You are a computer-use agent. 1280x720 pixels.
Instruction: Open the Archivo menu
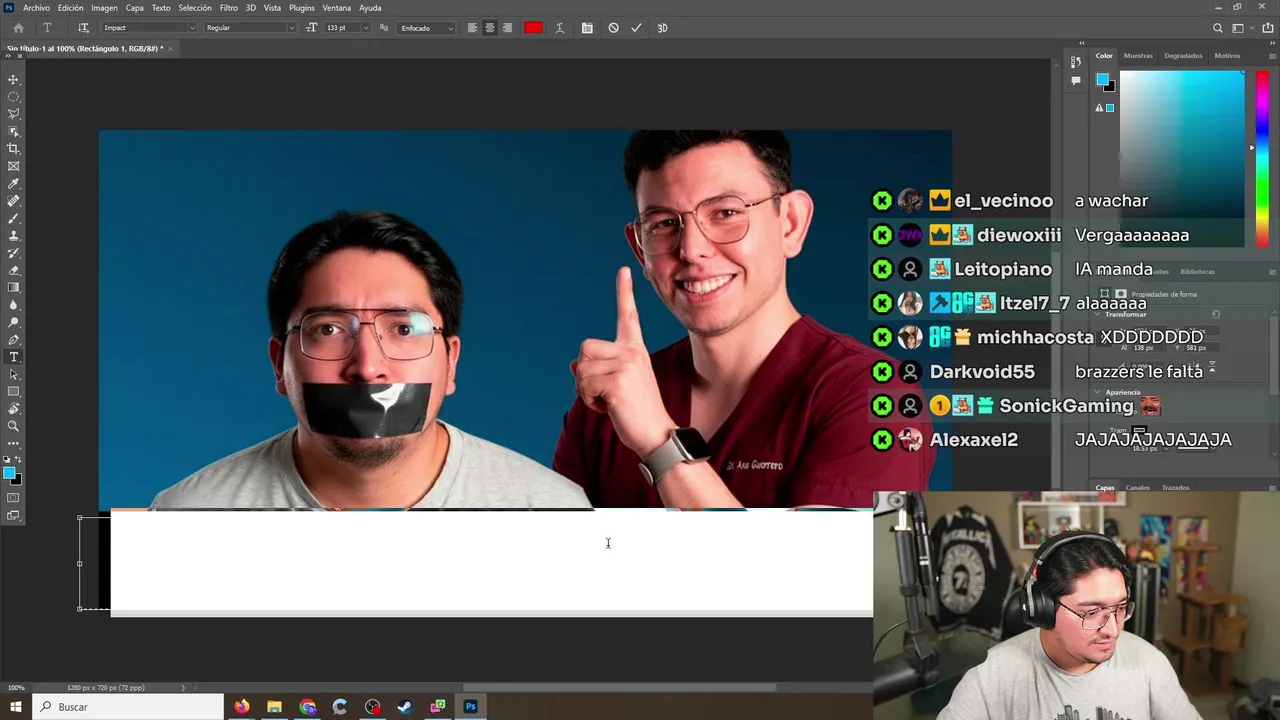tap(36, 8)
